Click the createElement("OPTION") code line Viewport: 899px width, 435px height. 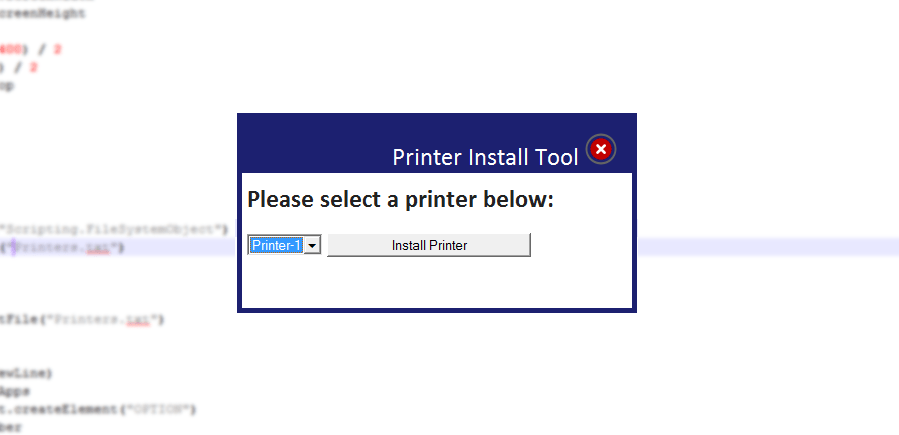98,410
